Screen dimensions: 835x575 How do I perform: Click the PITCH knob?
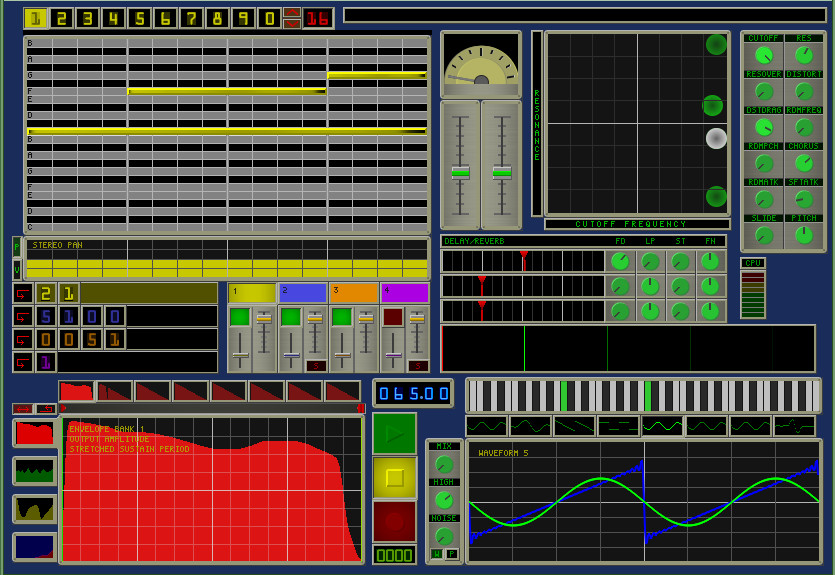click(x=804, y=235)
